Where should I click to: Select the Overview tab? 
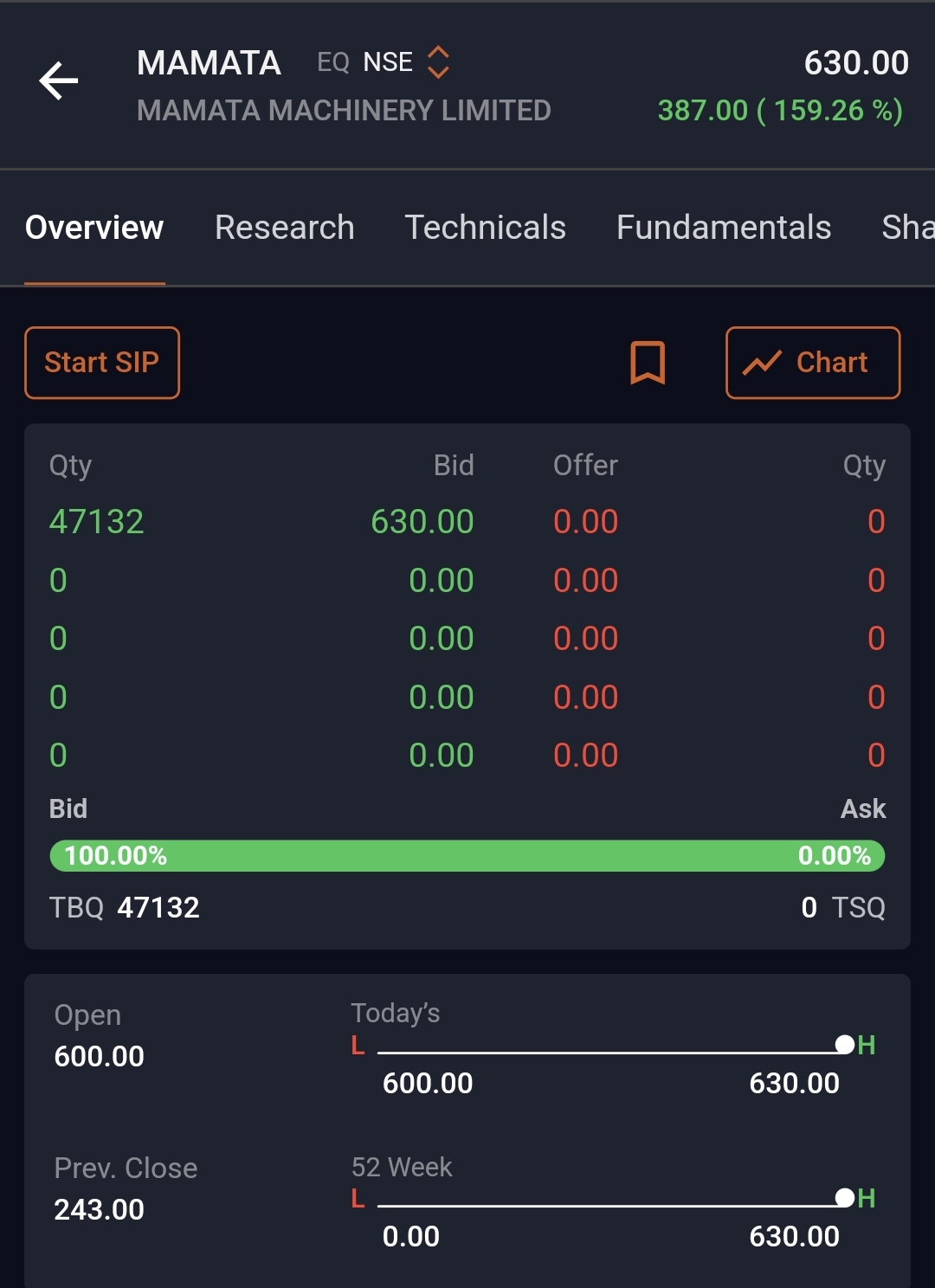coord(94,228)
